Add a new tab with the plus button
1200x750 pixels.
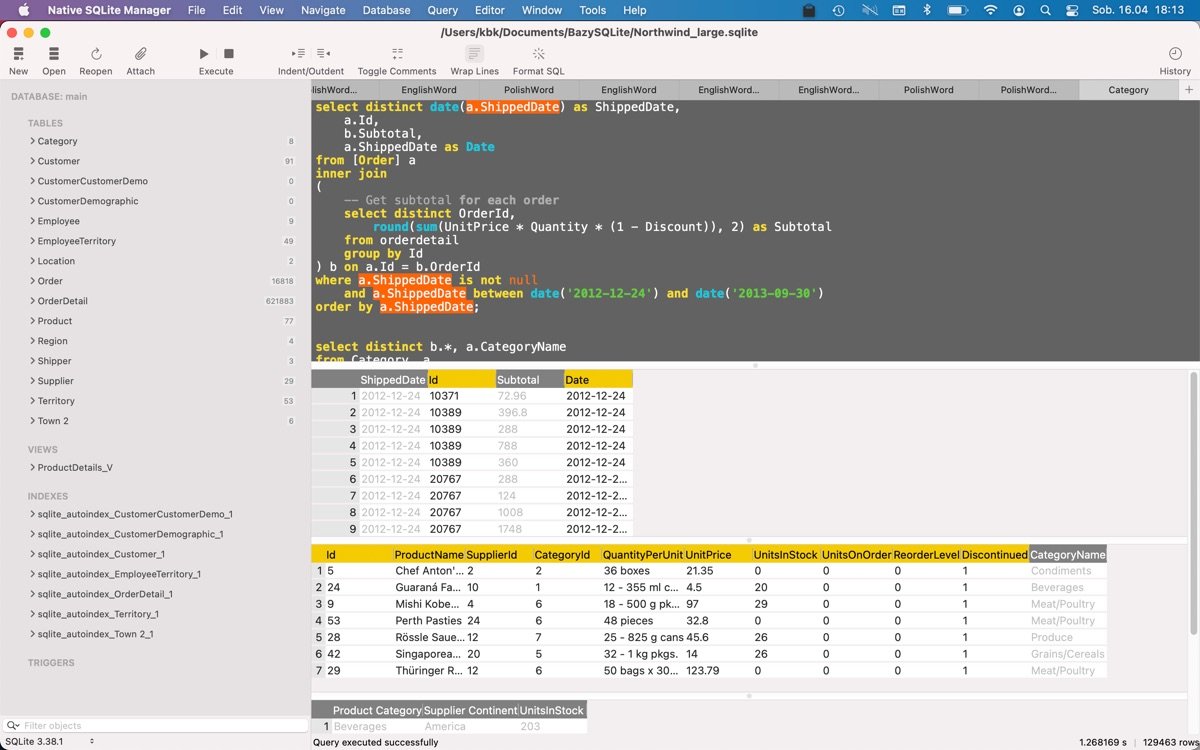coord(1188,89)
